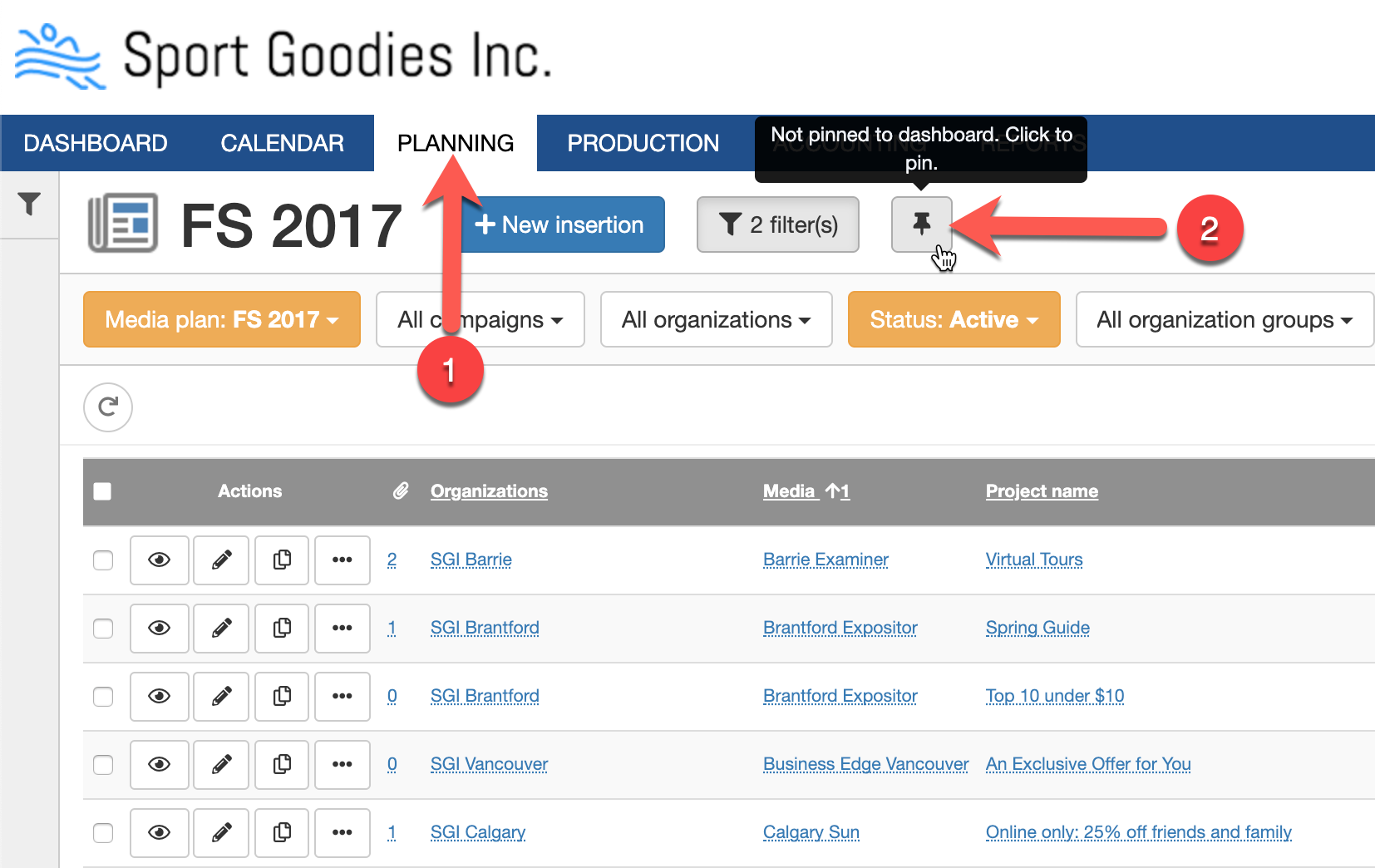1375x868 pixels.
Task: Click the paperclip attachments column header
Action: [x=401, y=491]
